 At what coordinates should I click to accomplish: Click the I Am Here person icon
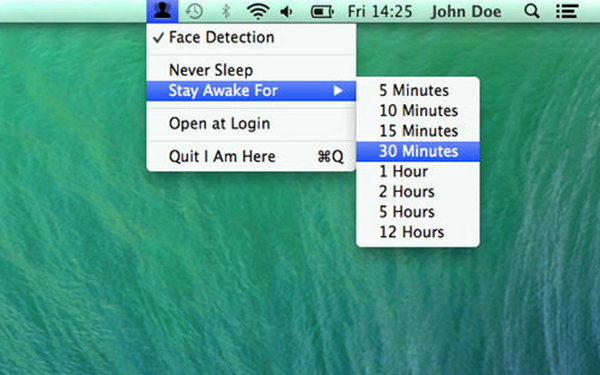162,11
